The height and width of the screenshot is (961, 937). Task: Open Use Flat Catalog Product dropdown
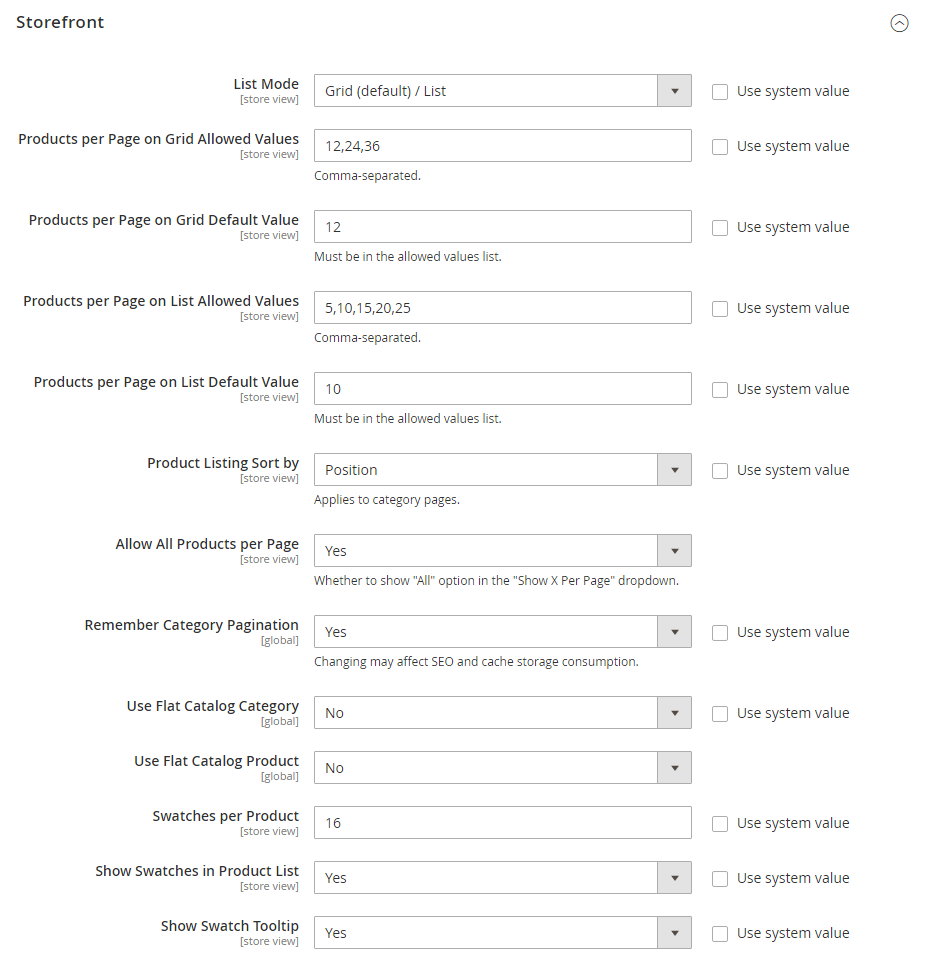click(503, 767)
